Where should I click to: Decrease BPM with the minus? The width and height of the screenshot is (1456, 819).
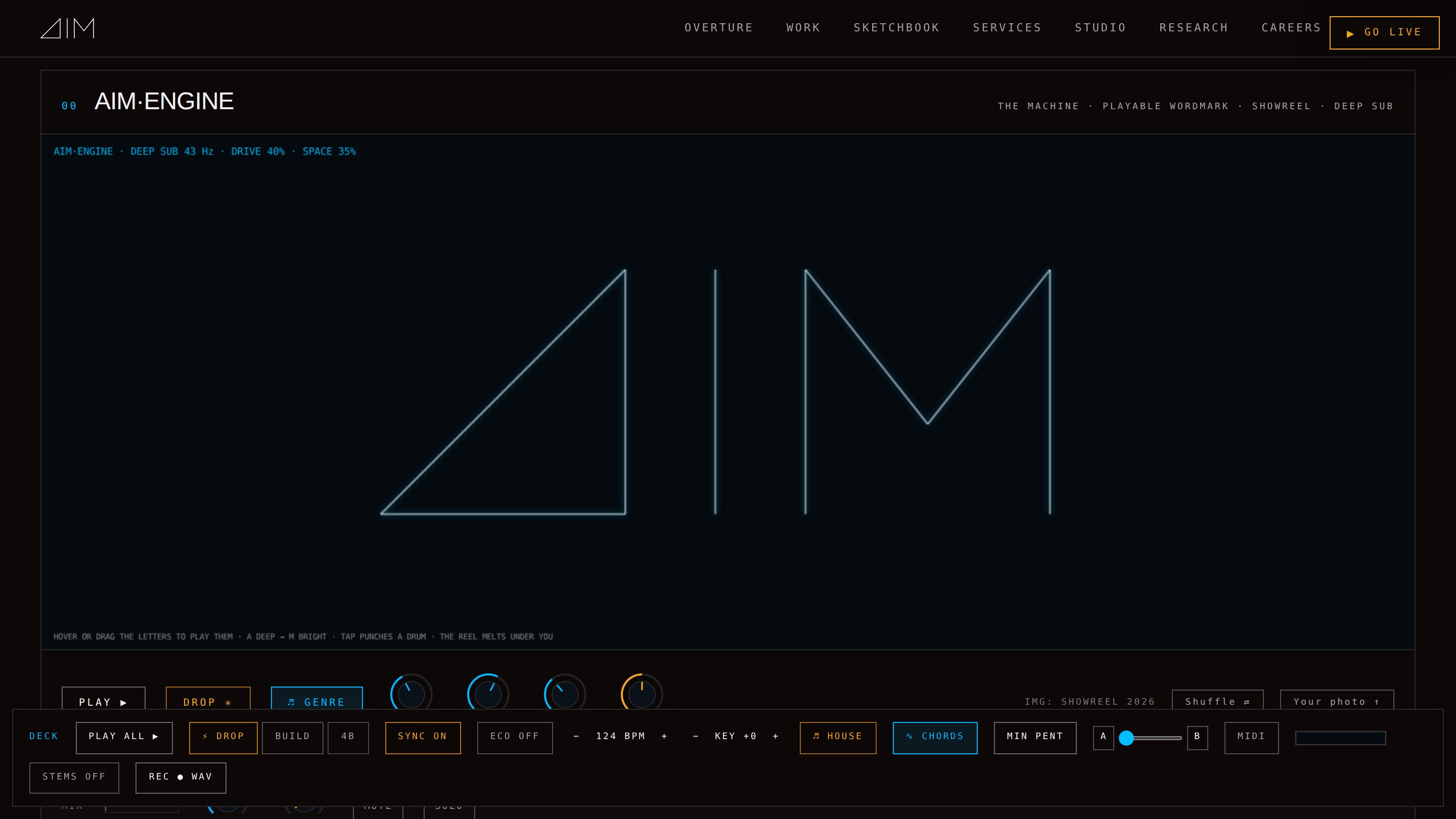(576, 737)
